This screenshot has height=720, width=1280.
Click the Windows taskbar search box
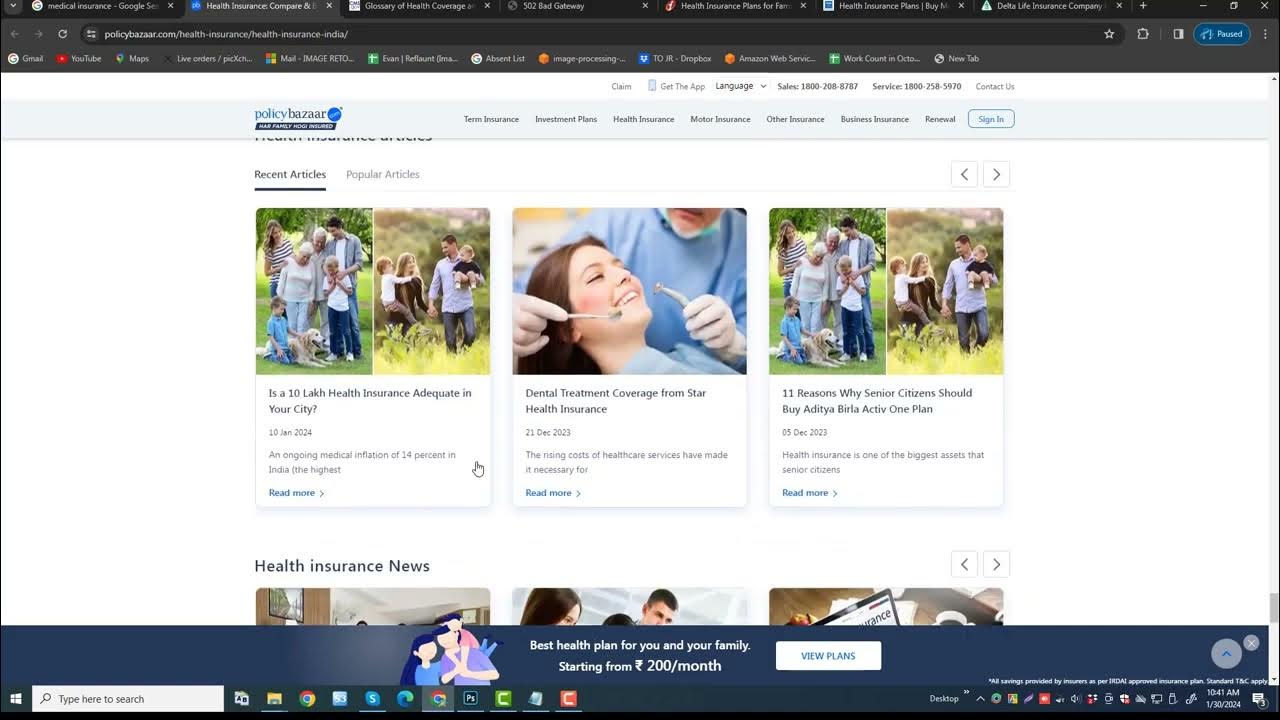pyautogui.click(x=128, y=698)
